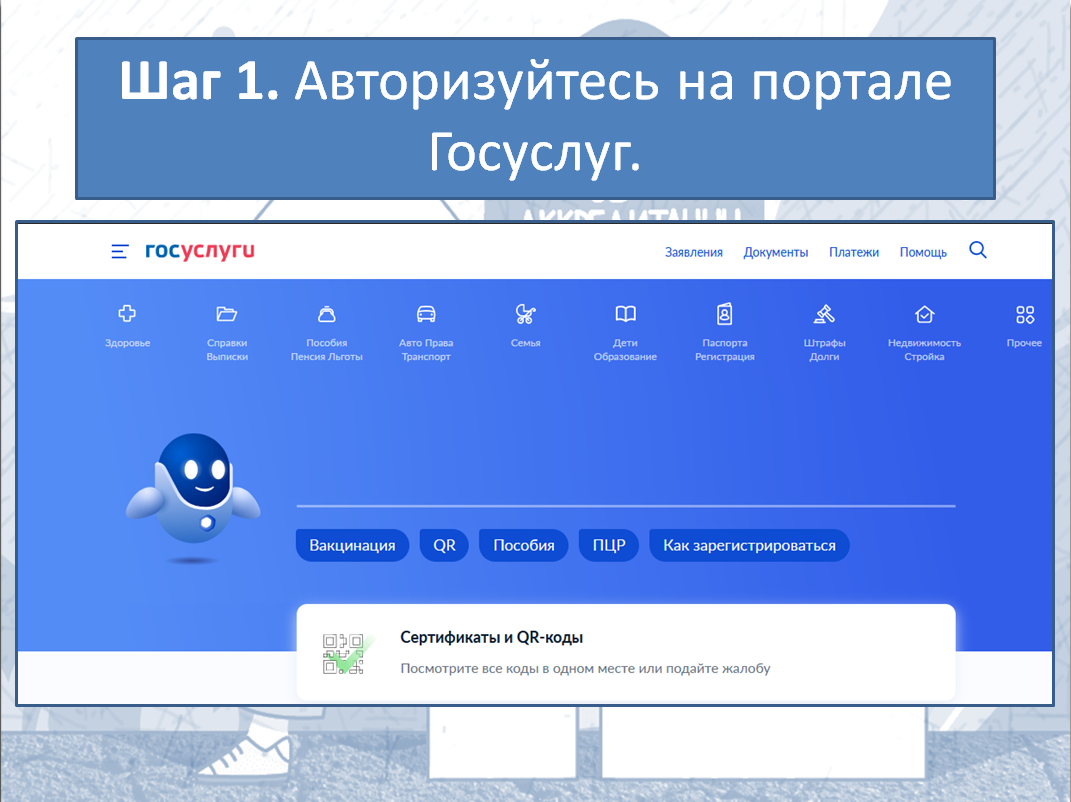Open the Дети Образование book icon

coord(625,314)
